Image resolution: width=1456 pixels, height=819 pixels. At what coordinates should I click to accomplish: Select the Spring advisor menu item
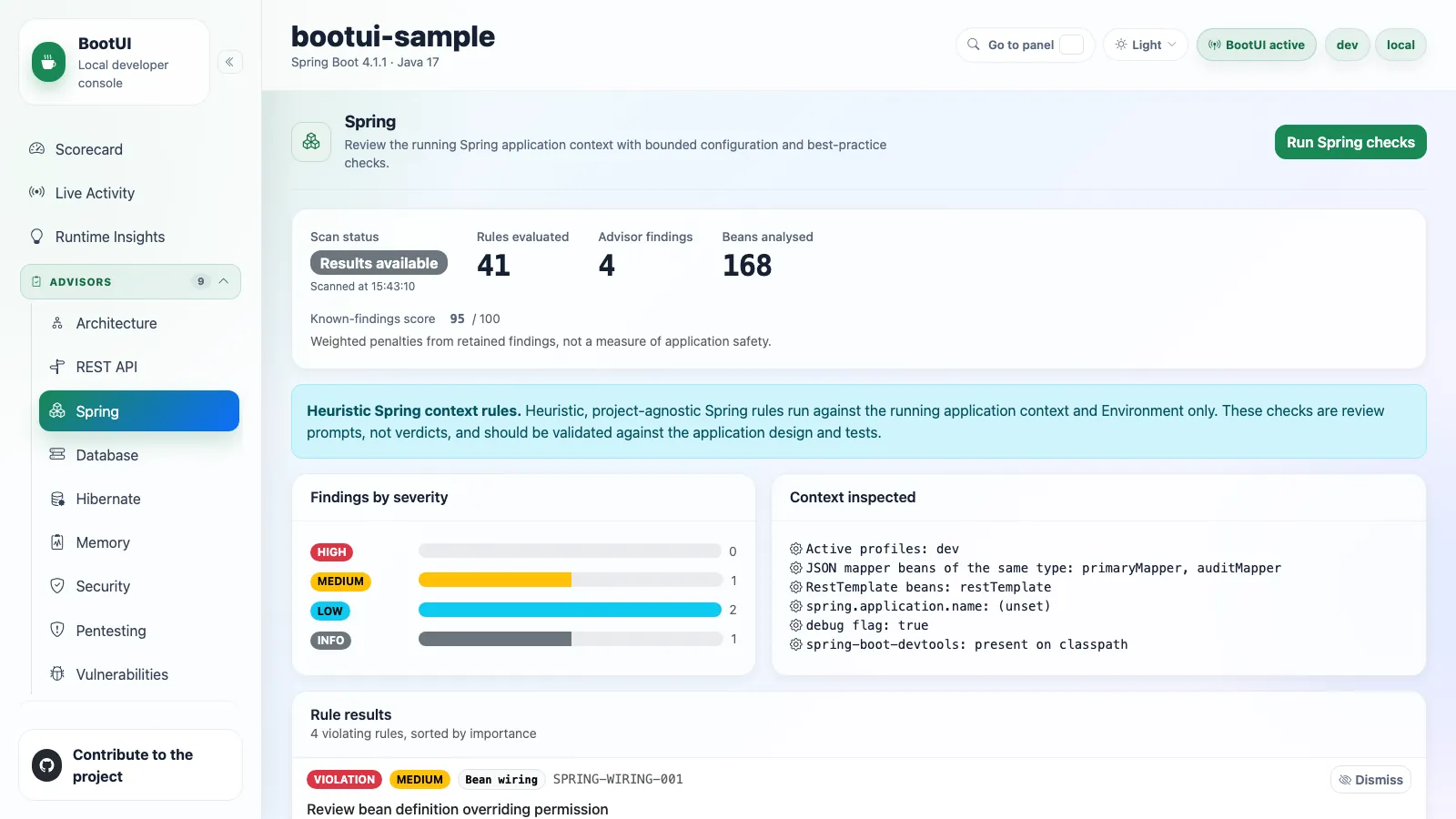coord(139,410)
